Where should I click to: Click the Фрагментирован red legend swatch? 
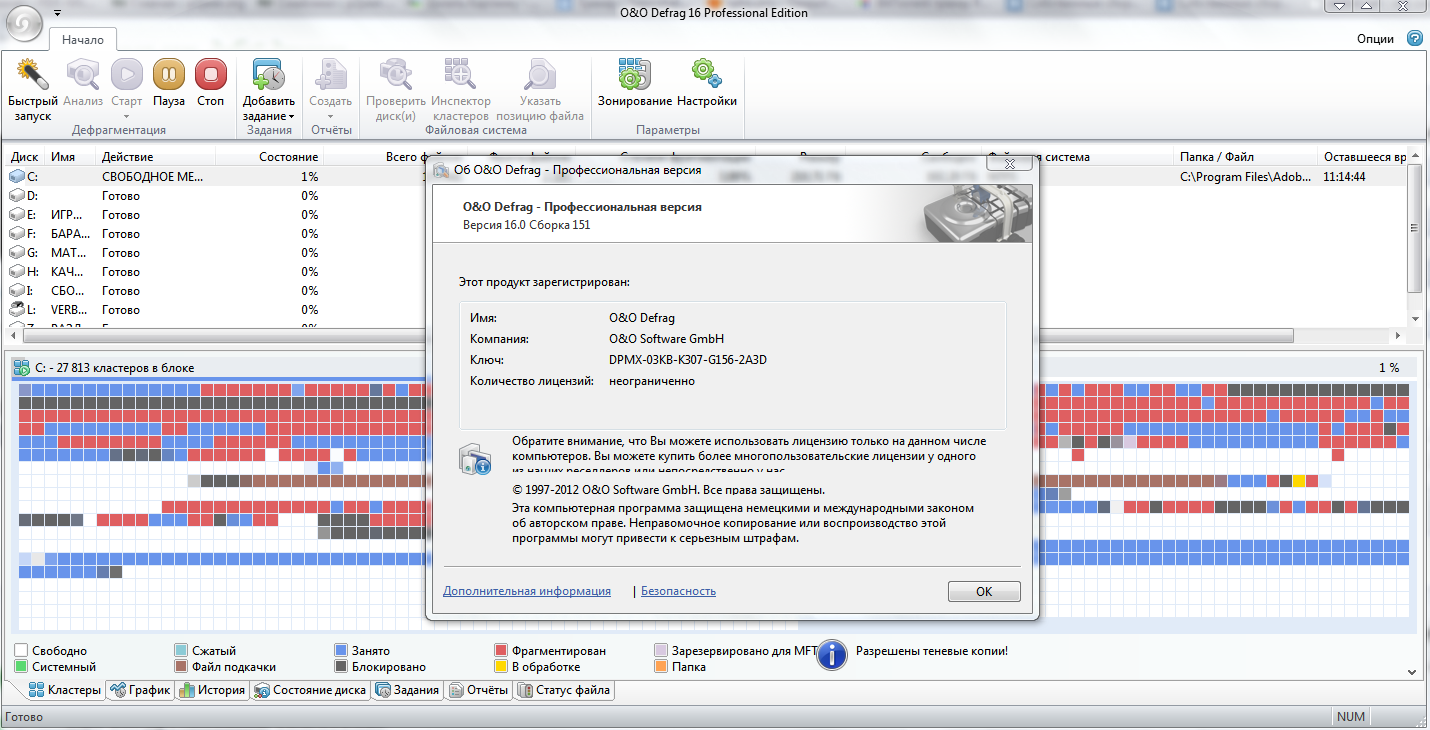pos(500,651)
